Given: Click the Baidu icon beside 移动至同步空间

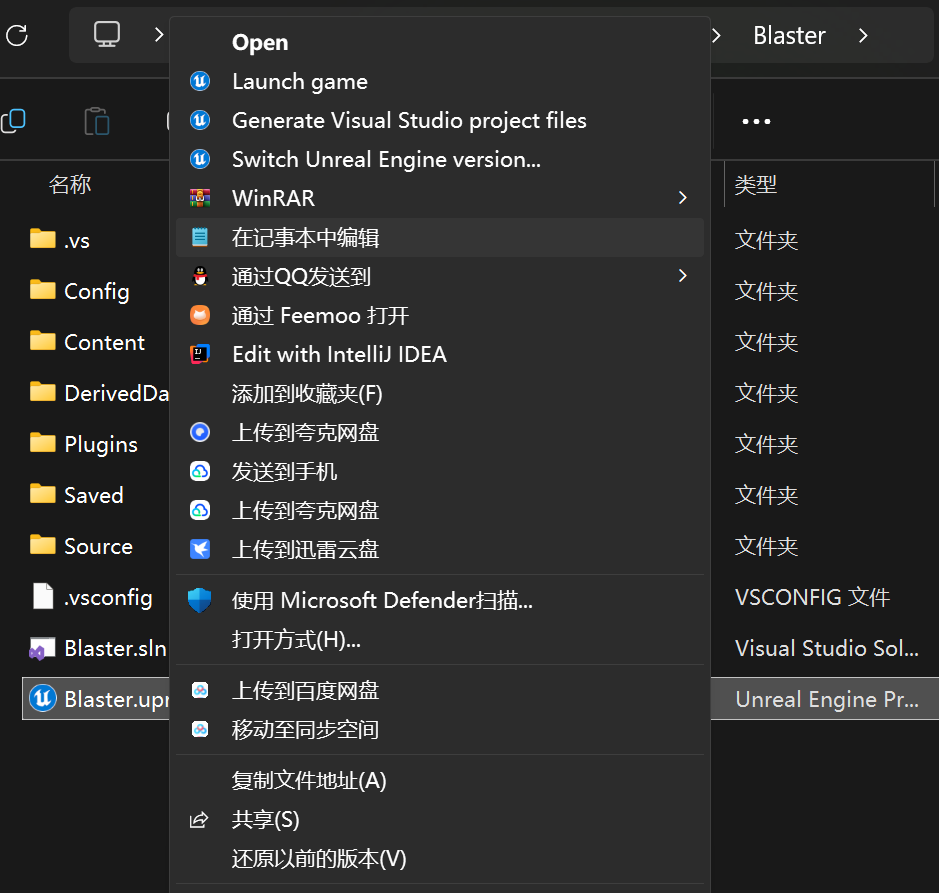Looking at the screenshot, I should [x=200, y=729].
